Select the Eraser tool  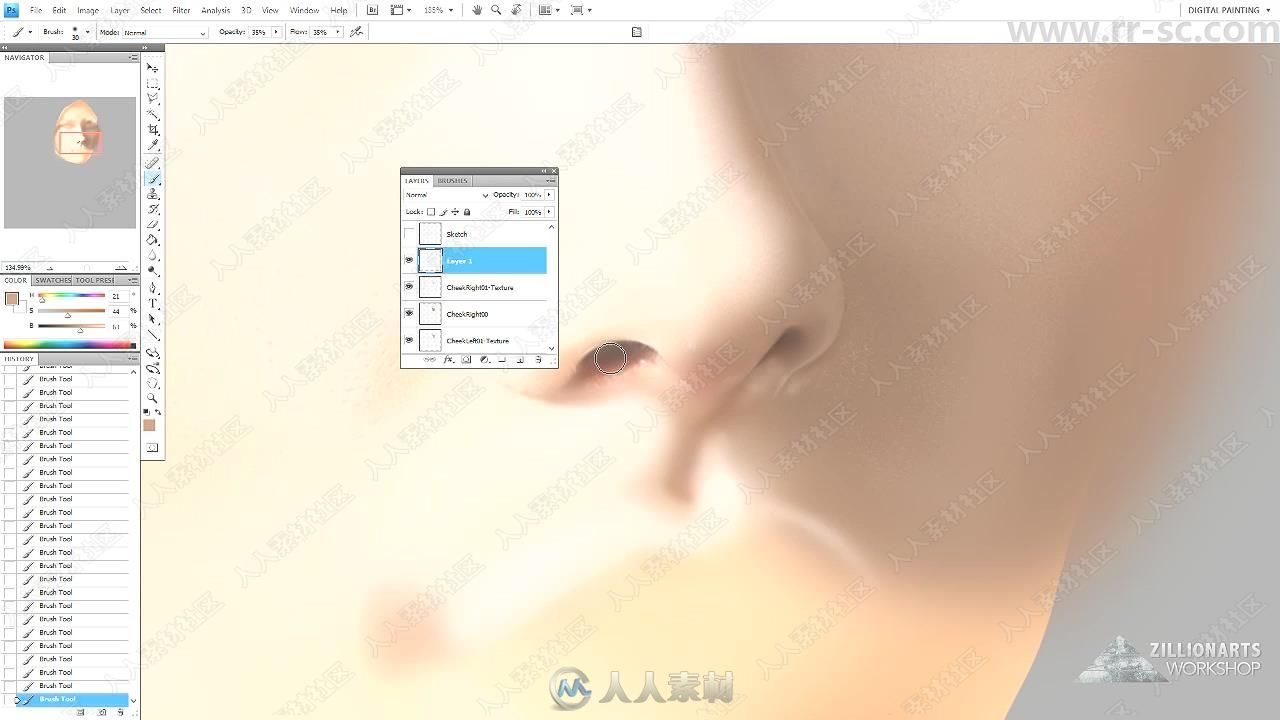click(x=153, y=225)
